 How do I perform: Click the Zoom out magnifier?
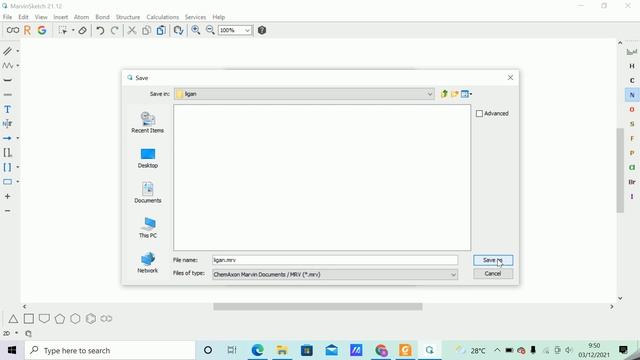(210, 30)
